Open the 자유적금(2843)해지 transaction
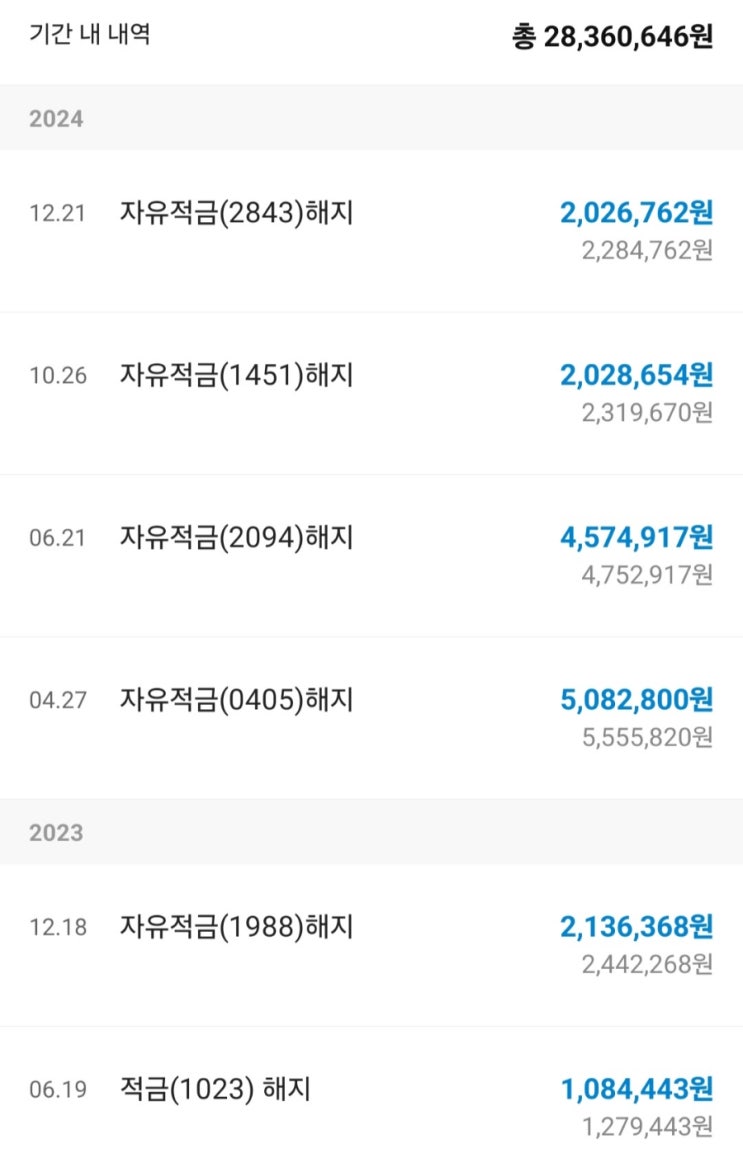 click(x=372, y=231)
